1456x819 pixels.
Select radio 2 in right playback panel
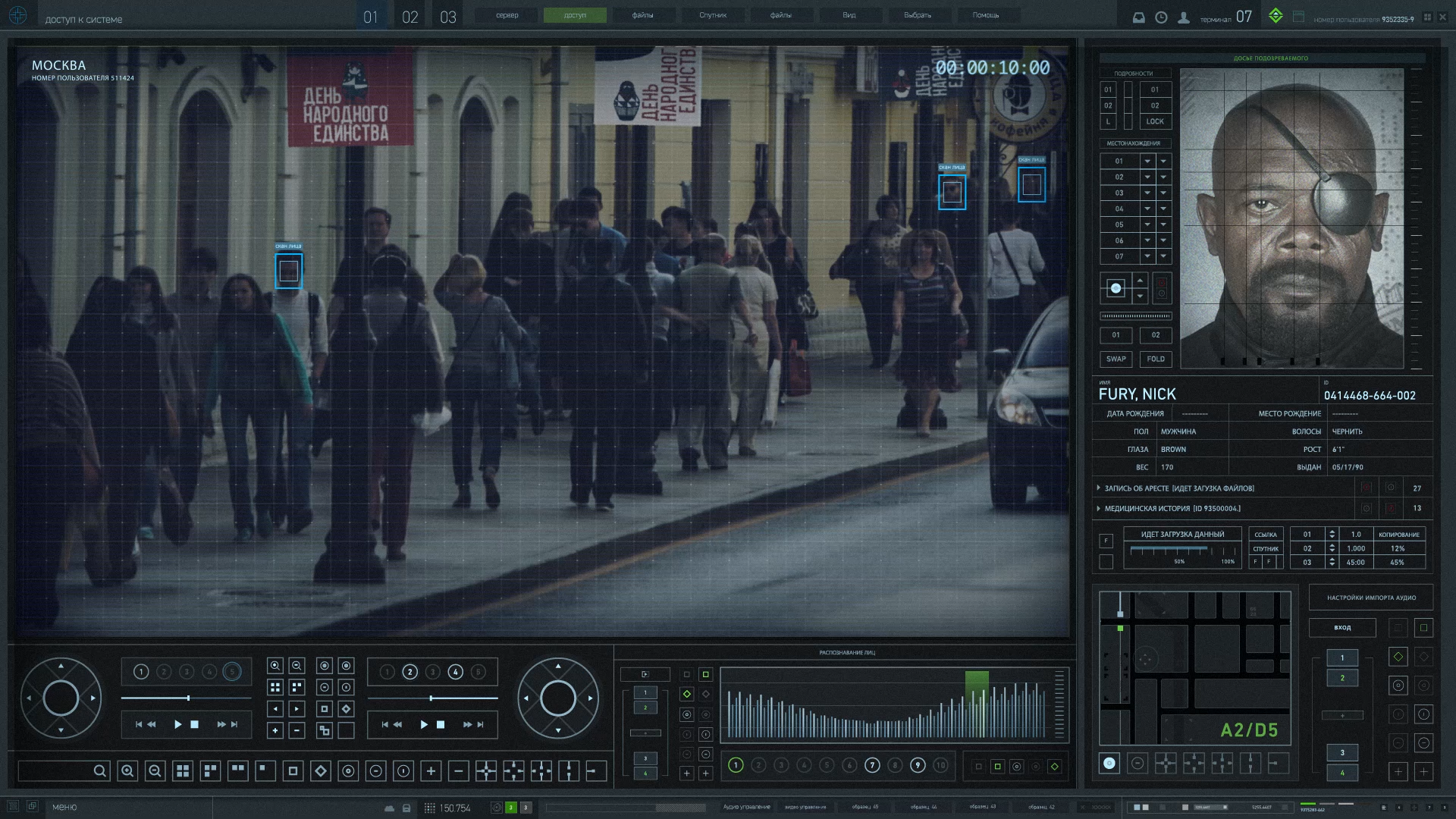click(410, 672)
